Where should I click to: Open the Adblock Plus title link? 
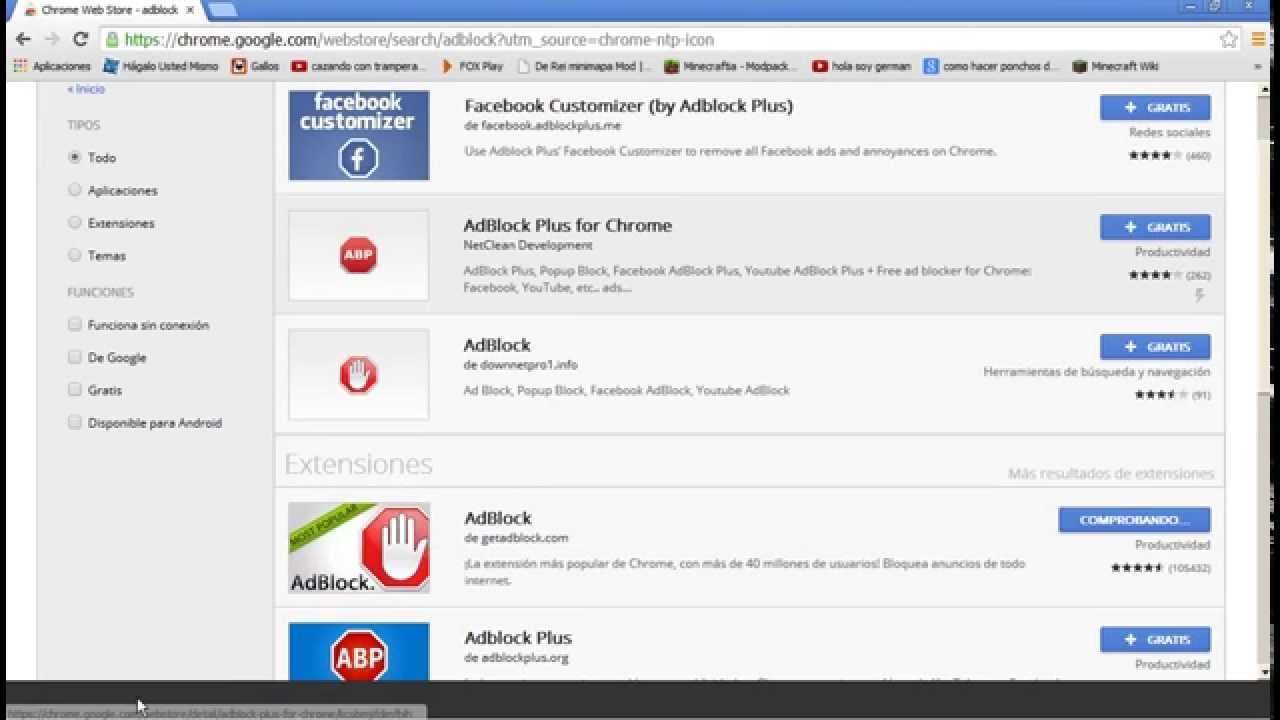[518, 637]
